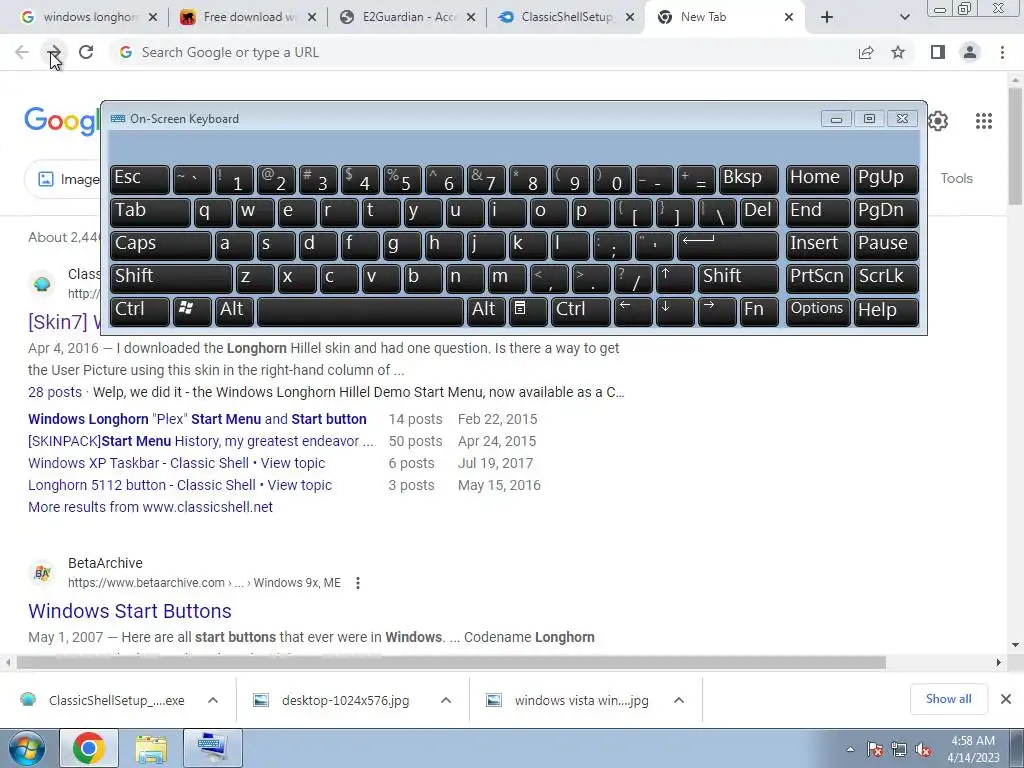Click the Esc key on the On-Screen Keyboard
Screen dimensions: 1024x768
pyautogui.click(x=140, y=180)
